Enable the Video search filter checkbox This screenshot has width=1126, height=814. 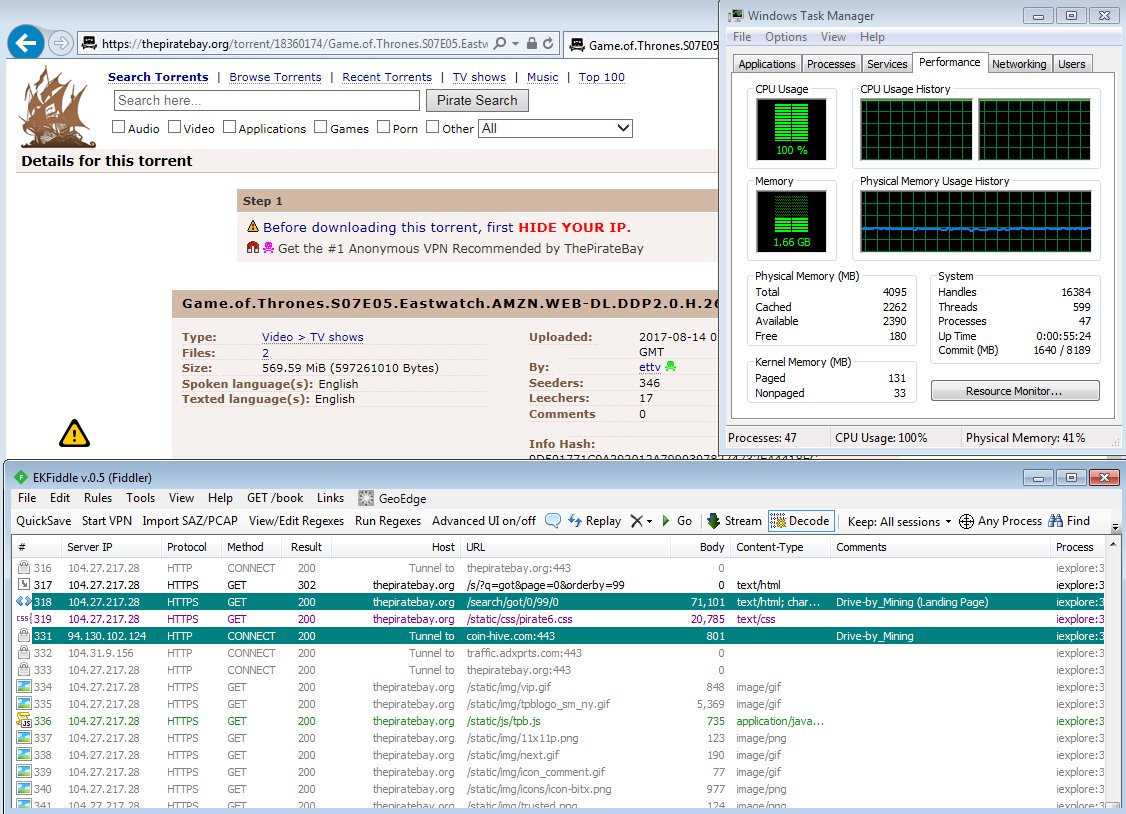(x=174, y=127)
